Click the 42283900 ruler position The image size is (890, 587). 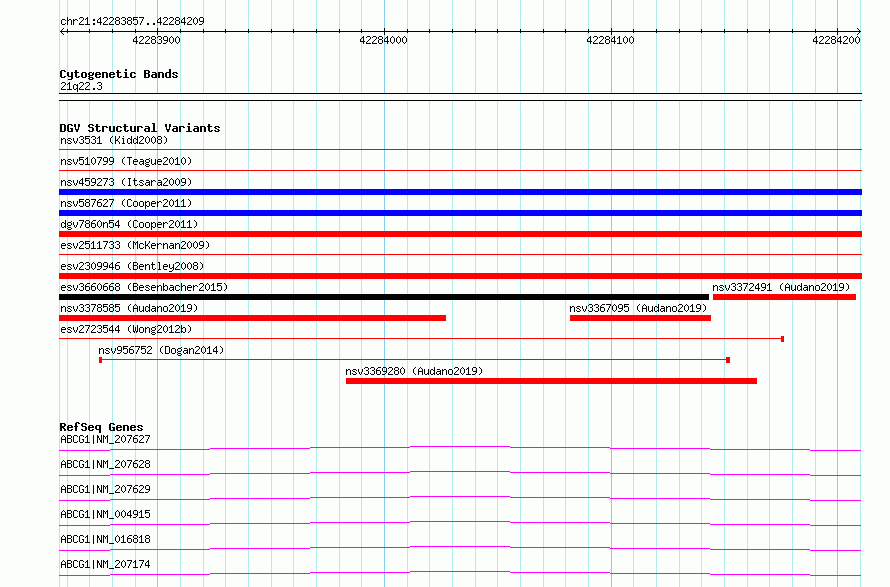157,40
